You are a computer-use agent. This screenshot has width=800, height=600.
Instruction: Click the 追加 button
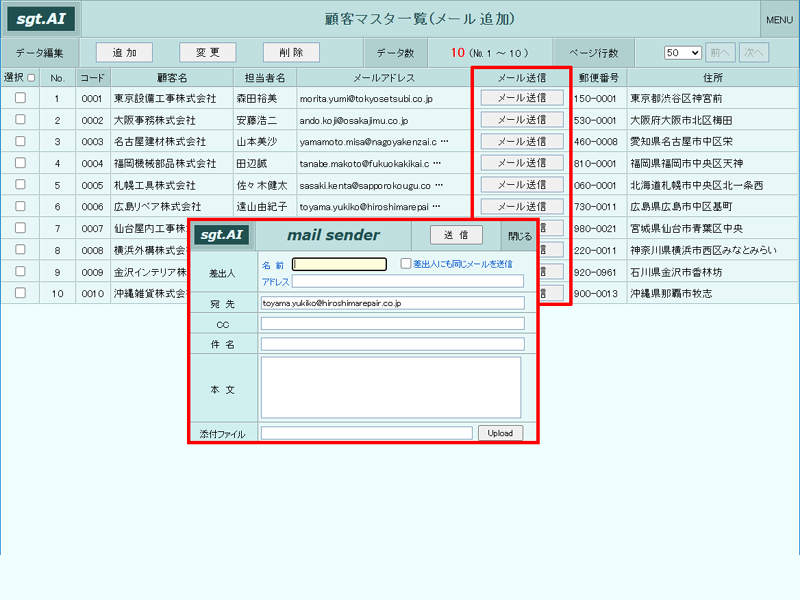[124, 52]
